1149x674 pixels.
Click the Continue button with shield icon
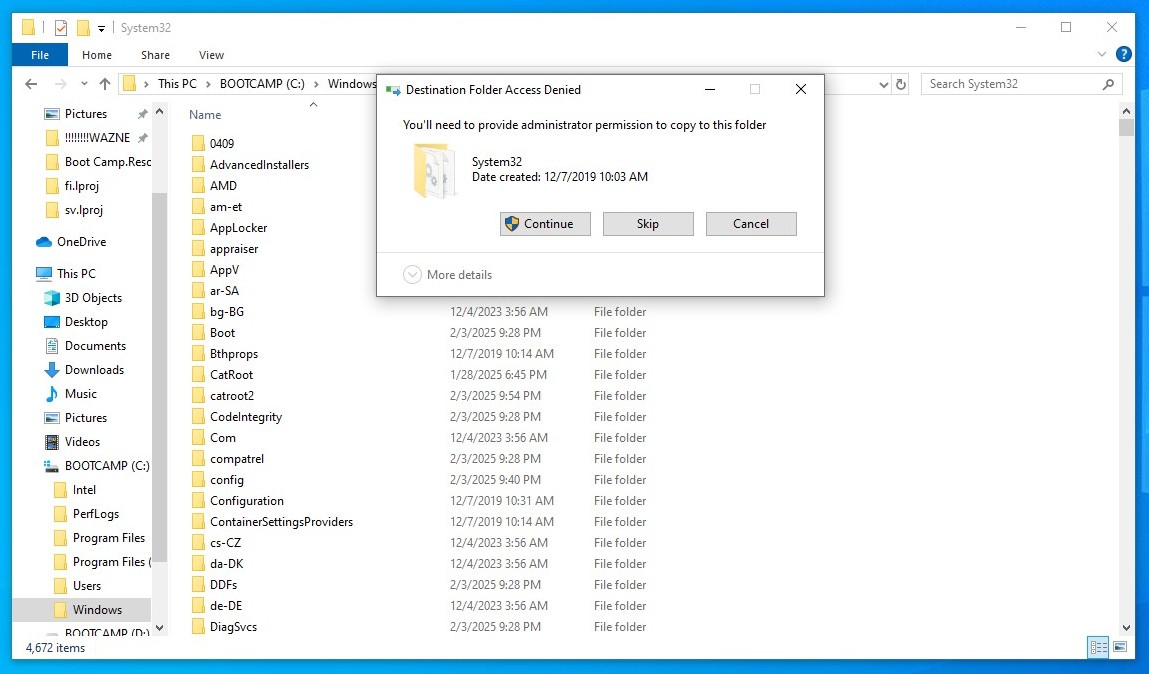coord(545,224)
